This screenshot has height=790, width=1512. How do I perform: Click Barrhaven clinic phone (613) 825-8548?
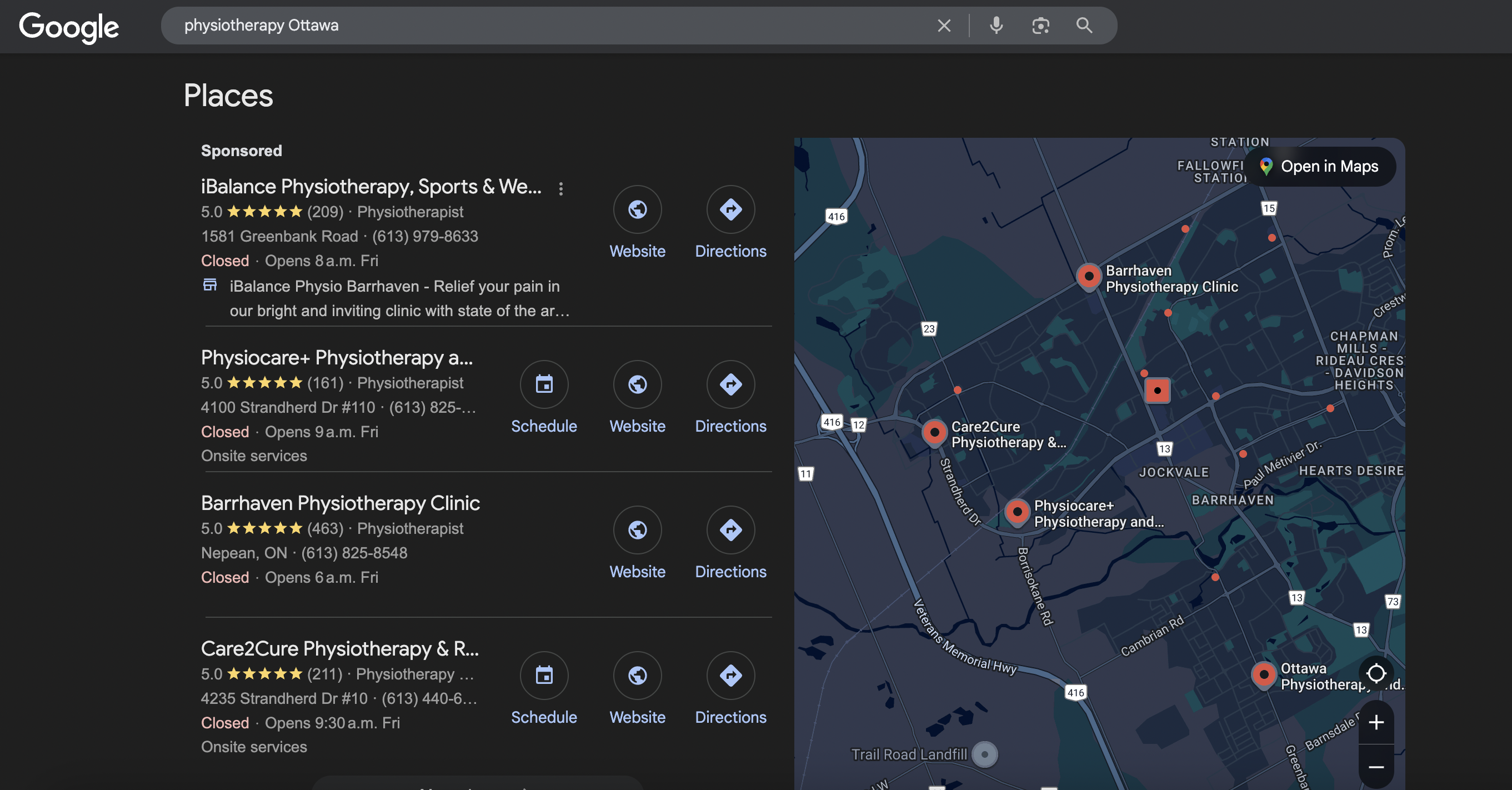pos(354,553)
